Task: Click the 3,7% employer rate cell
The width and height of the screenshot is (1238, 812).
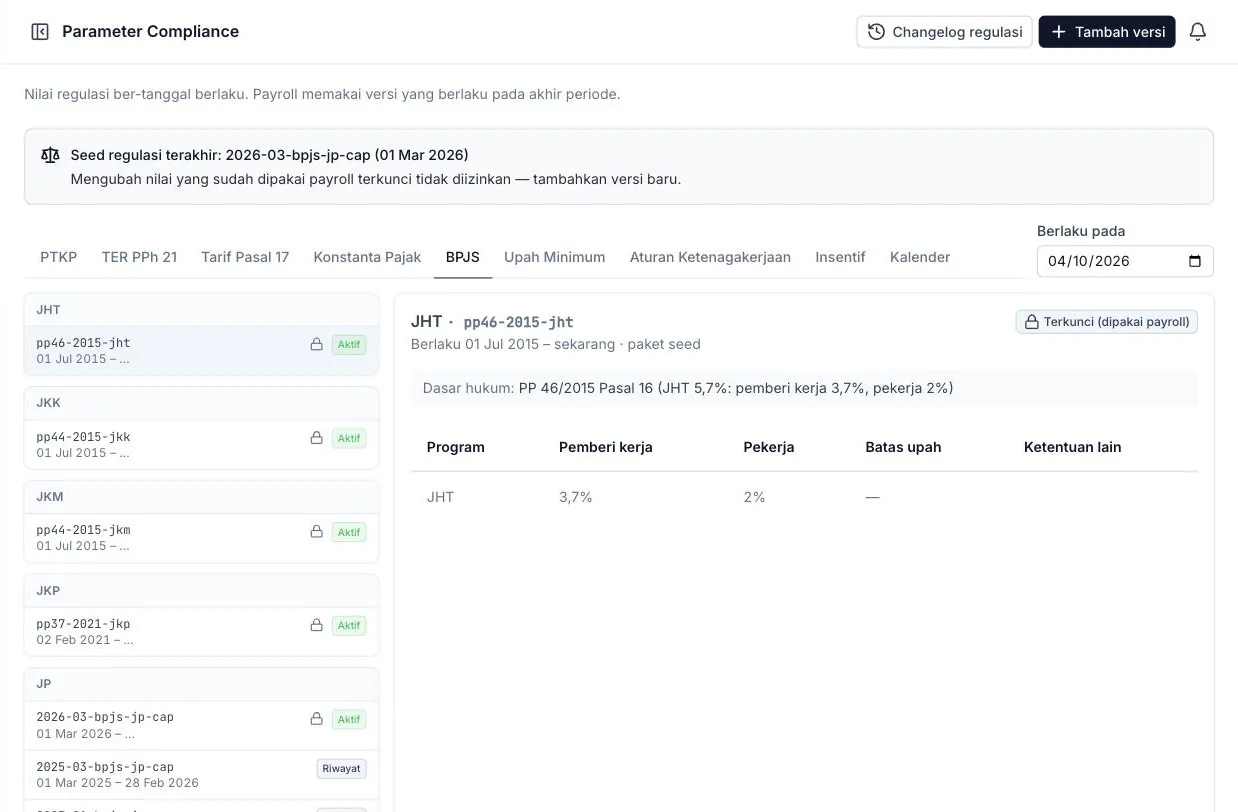Action: tap(575, 497)
